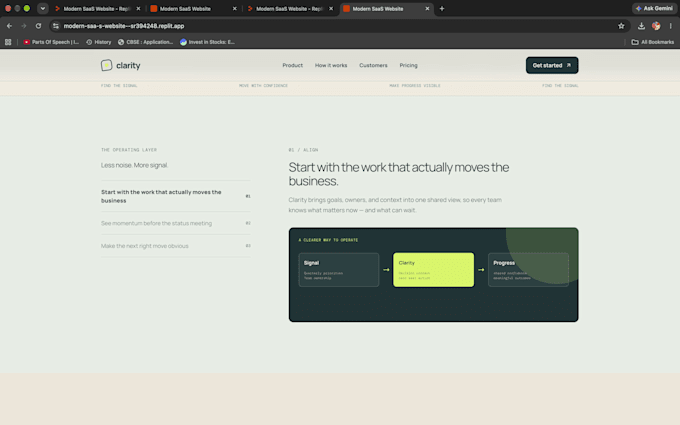Screen dimensions: 680x425
Task: Open the Invest in Stocks bookmark
Action: point(207,42)
